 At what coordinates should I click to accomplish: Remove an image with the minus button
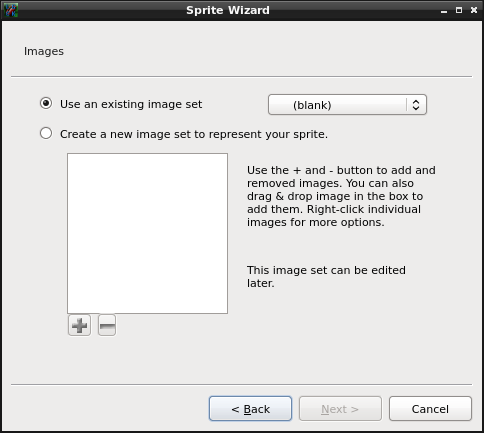(107, 325)
